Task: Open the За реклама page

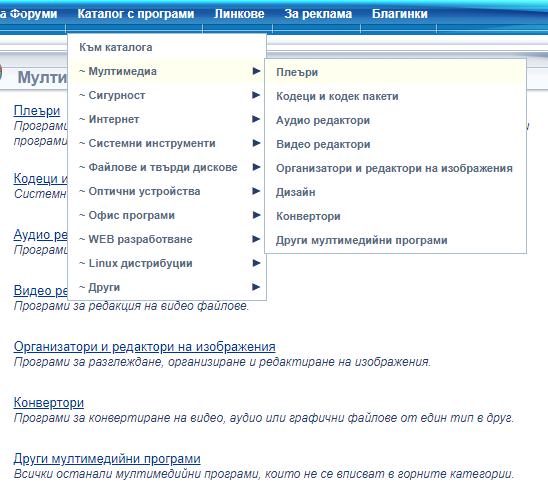Action: click(318, 14)
